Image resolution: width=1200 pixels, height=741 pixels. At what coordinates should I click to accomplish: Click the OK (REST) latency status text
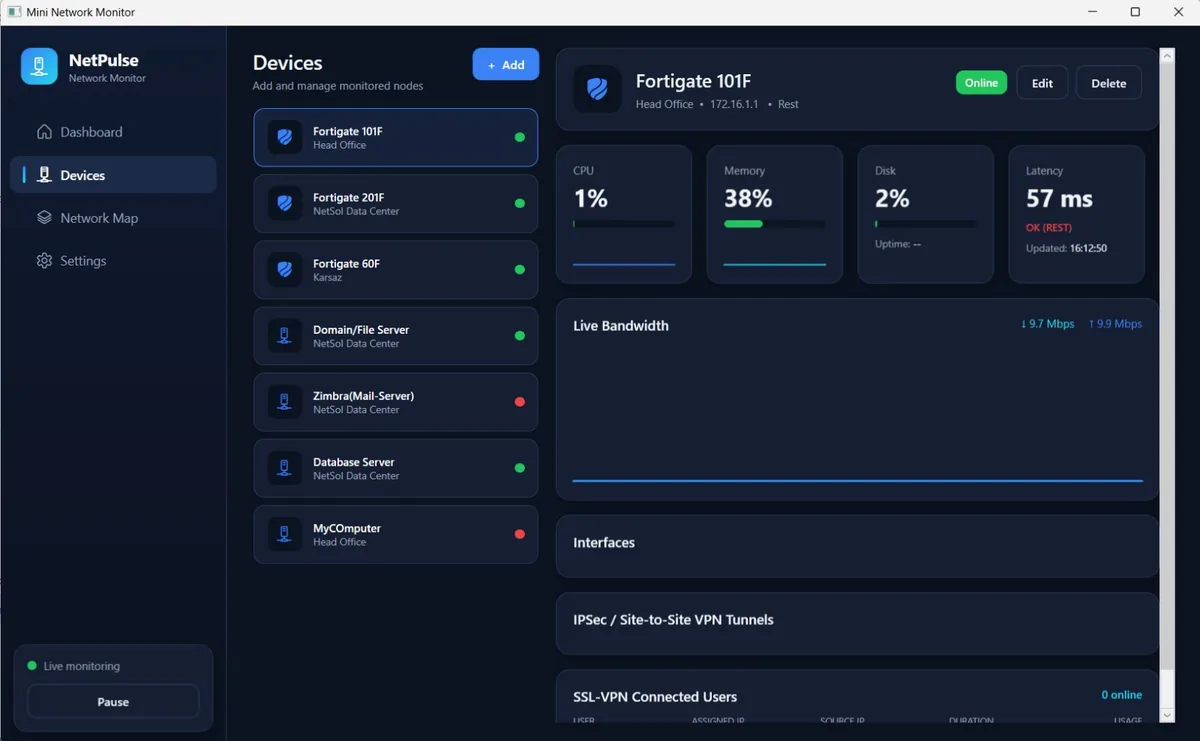point(1048,228)
